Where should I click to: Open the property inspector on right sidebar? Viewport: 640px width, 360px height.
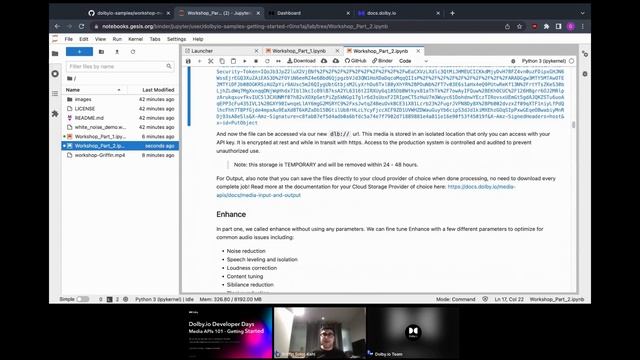tap(585, 54)
